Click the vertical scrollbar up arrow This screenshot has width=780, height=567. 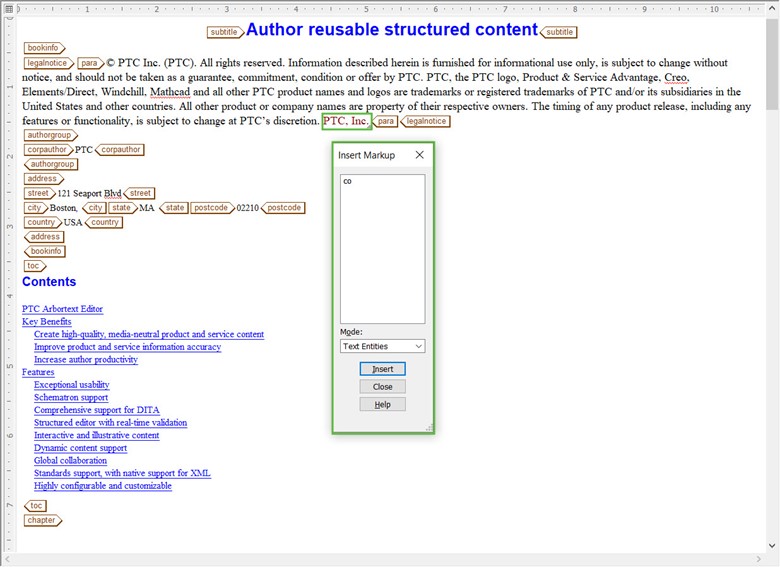tap(772, 9)
